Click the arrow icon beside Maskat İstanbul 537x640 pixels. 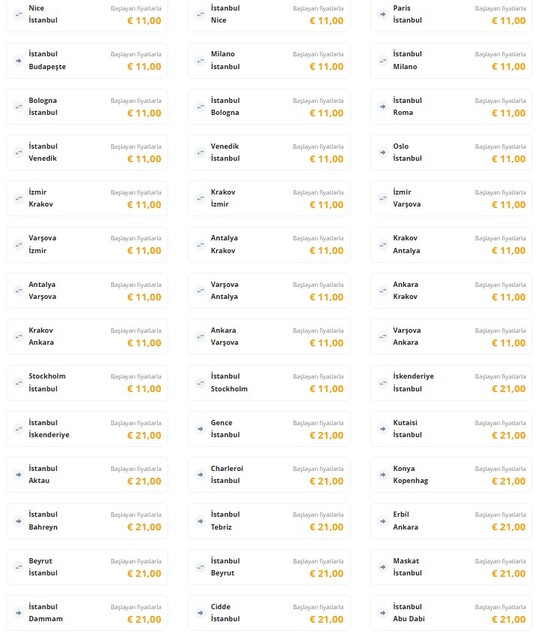(x=382, y=567)
